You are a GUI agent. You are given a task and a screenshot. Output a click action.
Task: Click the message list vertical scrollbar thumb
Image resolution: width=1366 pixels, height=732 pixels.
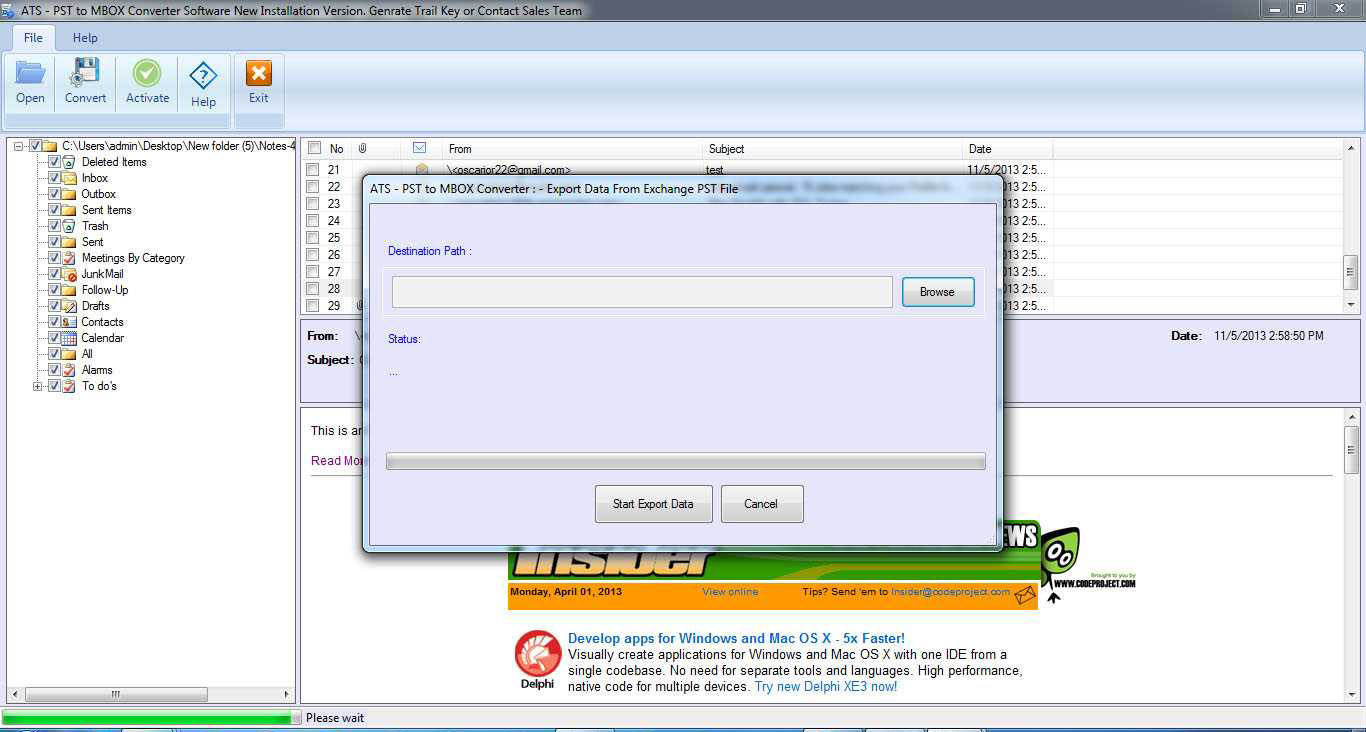click(1351, 272)
